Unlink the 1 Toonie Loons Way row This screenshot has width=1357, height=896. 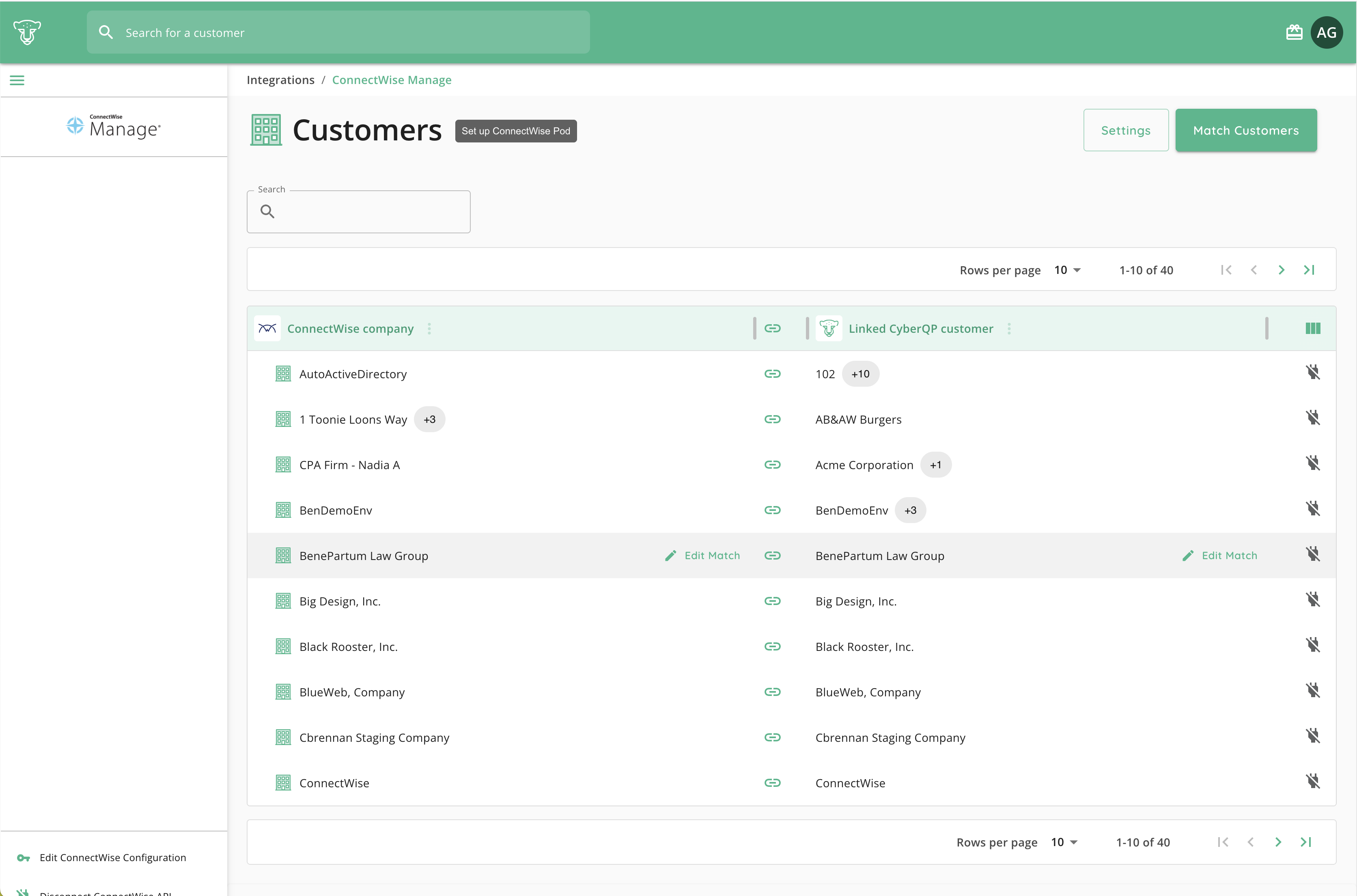click(x=1312, y=418)
